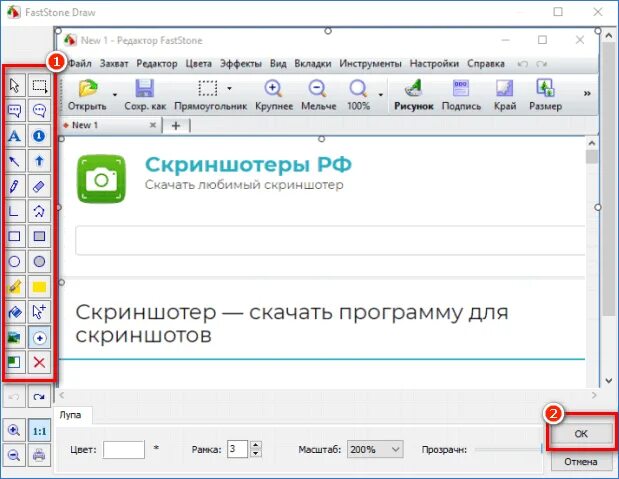Image resolution: width=619 pixels, height=479 pixels.
Task: Increase Рамка with the up spinner
Action: coord(256,445)
